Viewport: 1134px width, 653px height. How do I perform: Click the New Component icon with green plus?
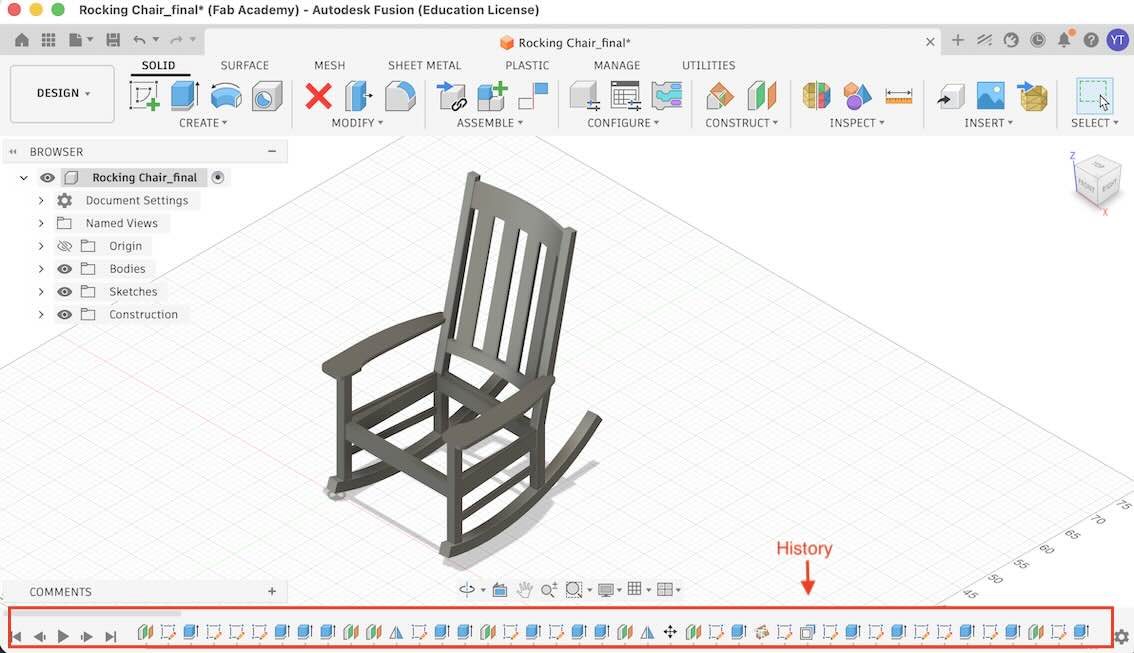click(x=492, y=95)
